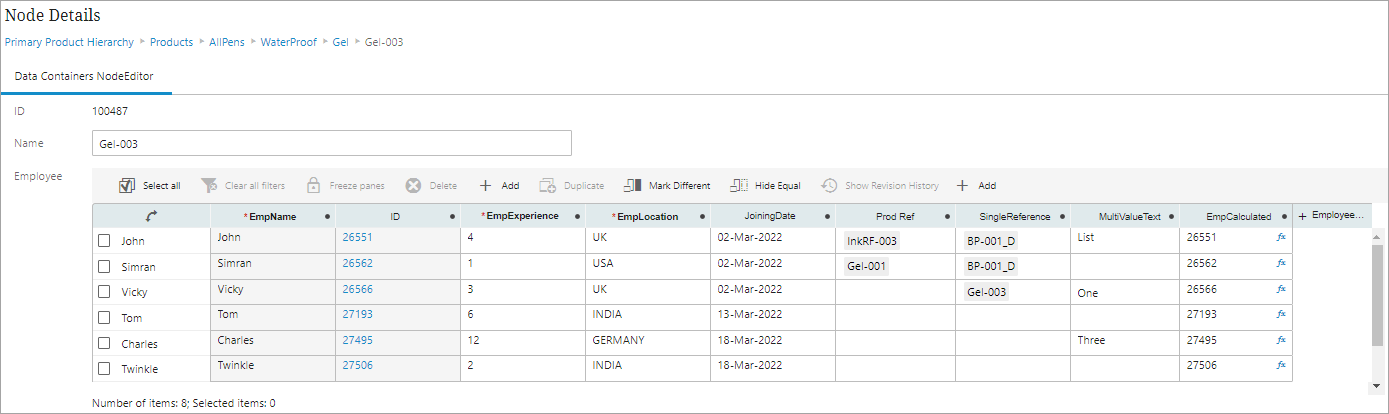Click the fx icon in John's EmpCalculated cell
This screenshot has height=414, width=1389.
coord(1281,238)
